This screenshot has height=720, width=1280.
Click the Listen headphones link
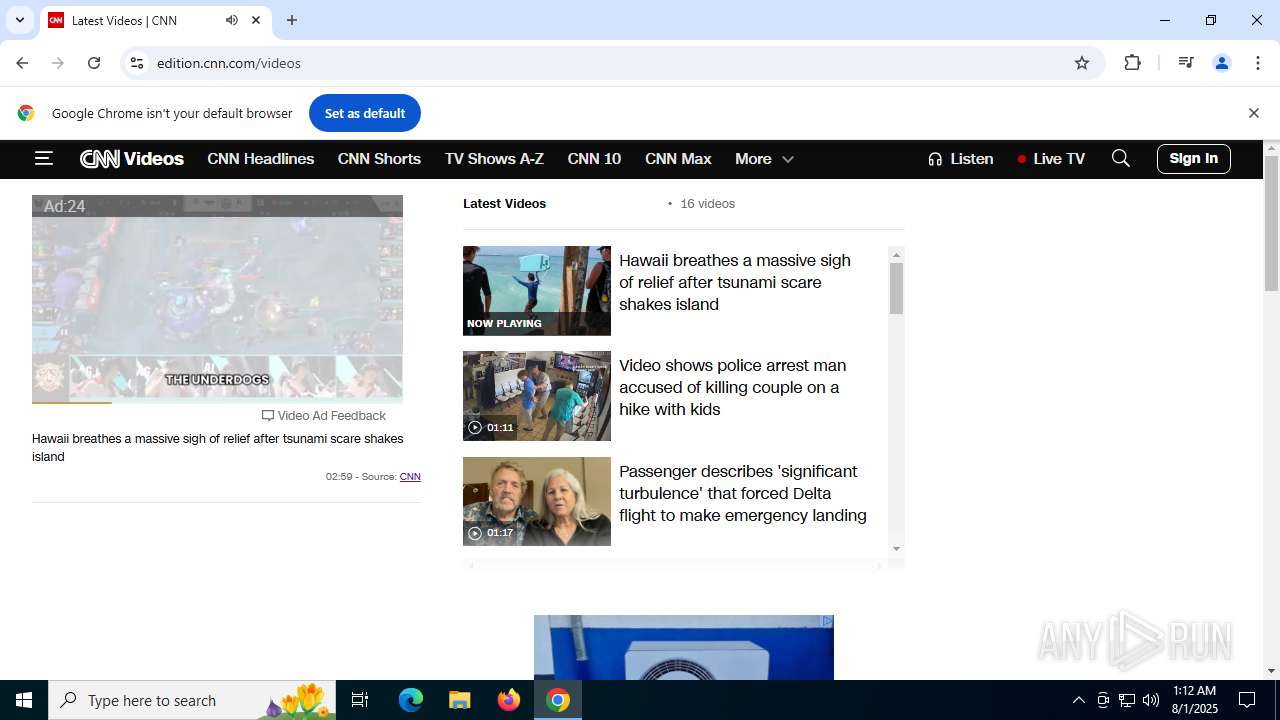961,159
